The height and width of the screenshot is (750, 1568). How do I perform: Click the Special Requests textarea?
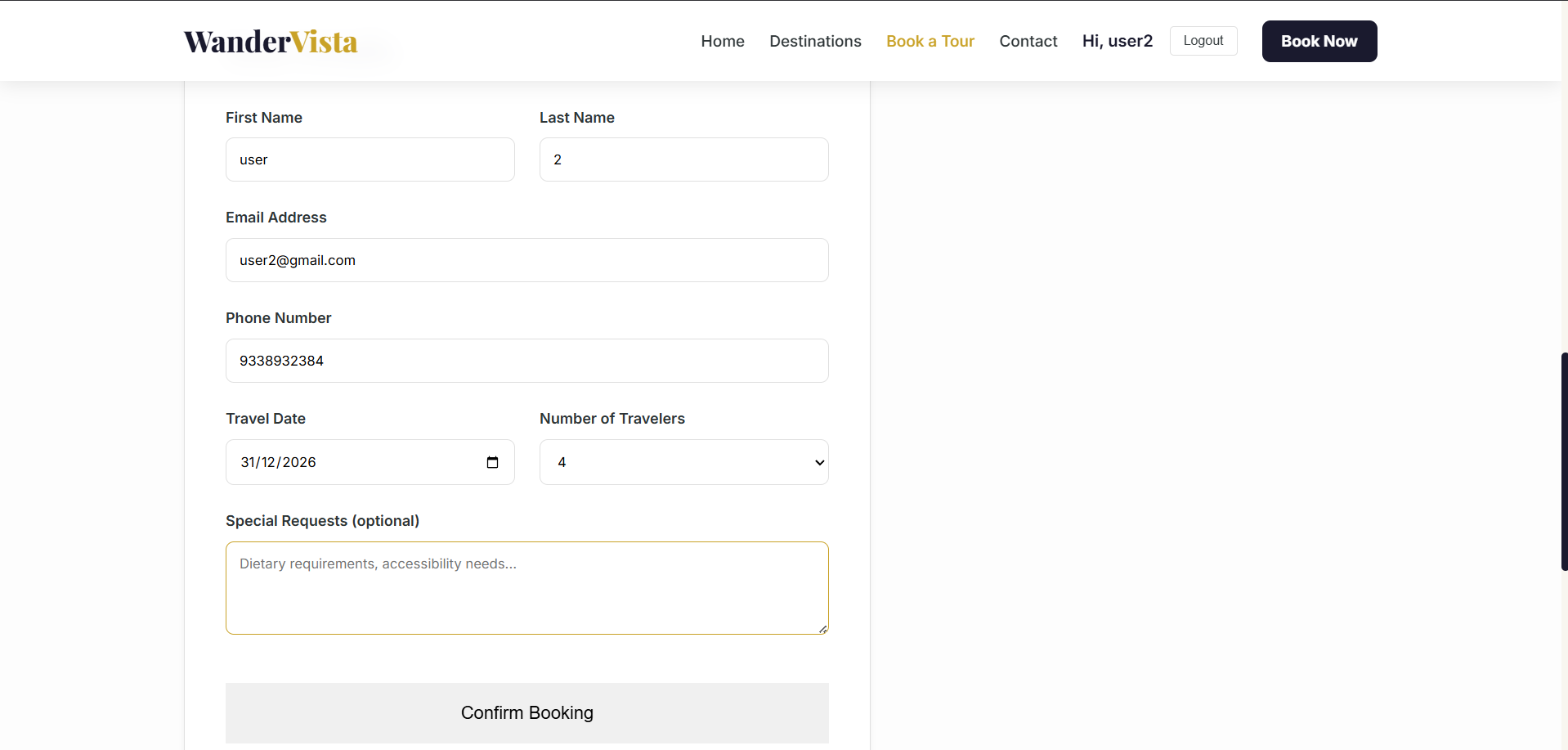pyautogui.click(x=527, y=588)
